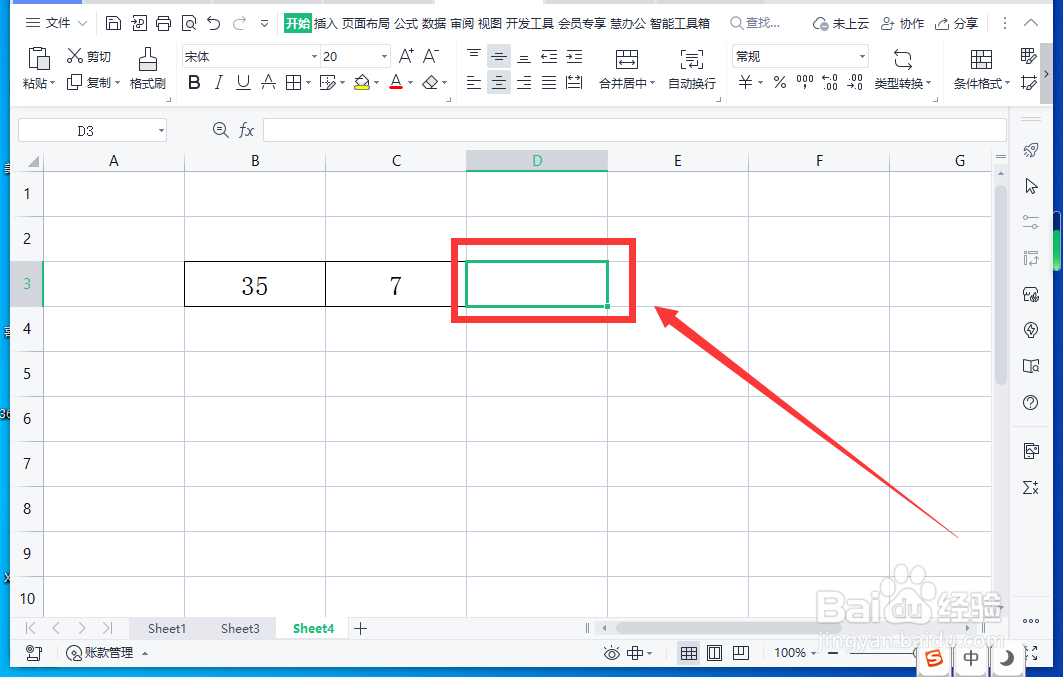Viewport: 1063px width, 677px height.
Task: Open the borders dropdown arrow
Action: tap(308, 83)
